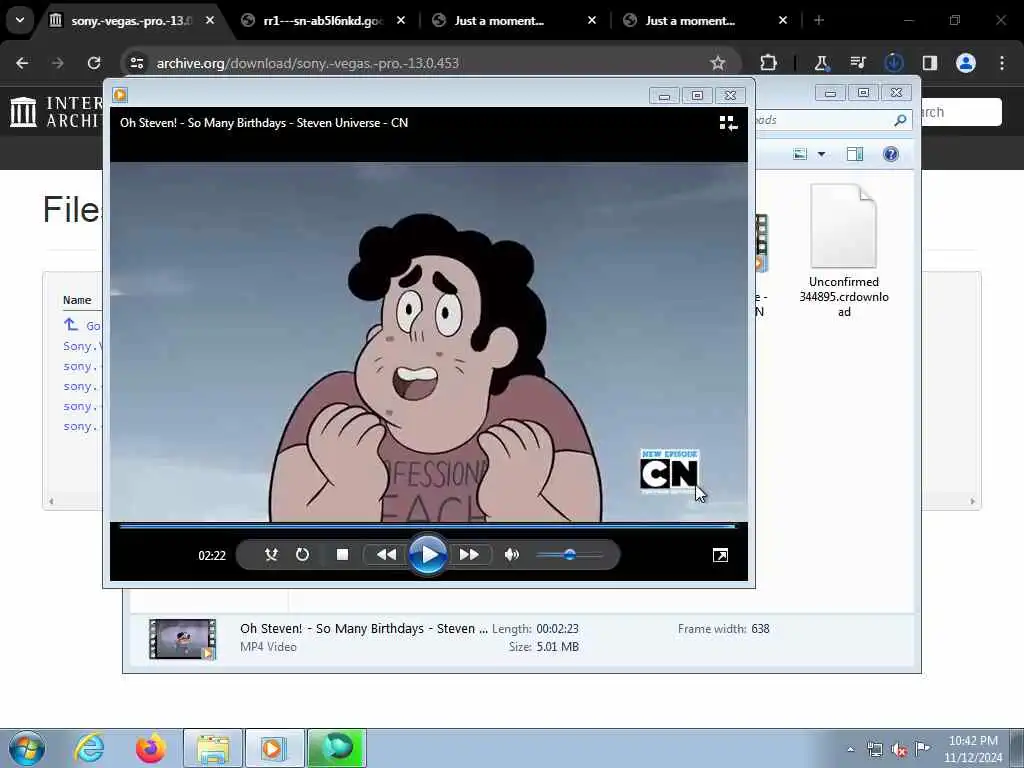The width and height of the screenshot is (1024, 768).
Task: Select the Unconfirmed 344895.crdownload file
Action: click(844, 251)
